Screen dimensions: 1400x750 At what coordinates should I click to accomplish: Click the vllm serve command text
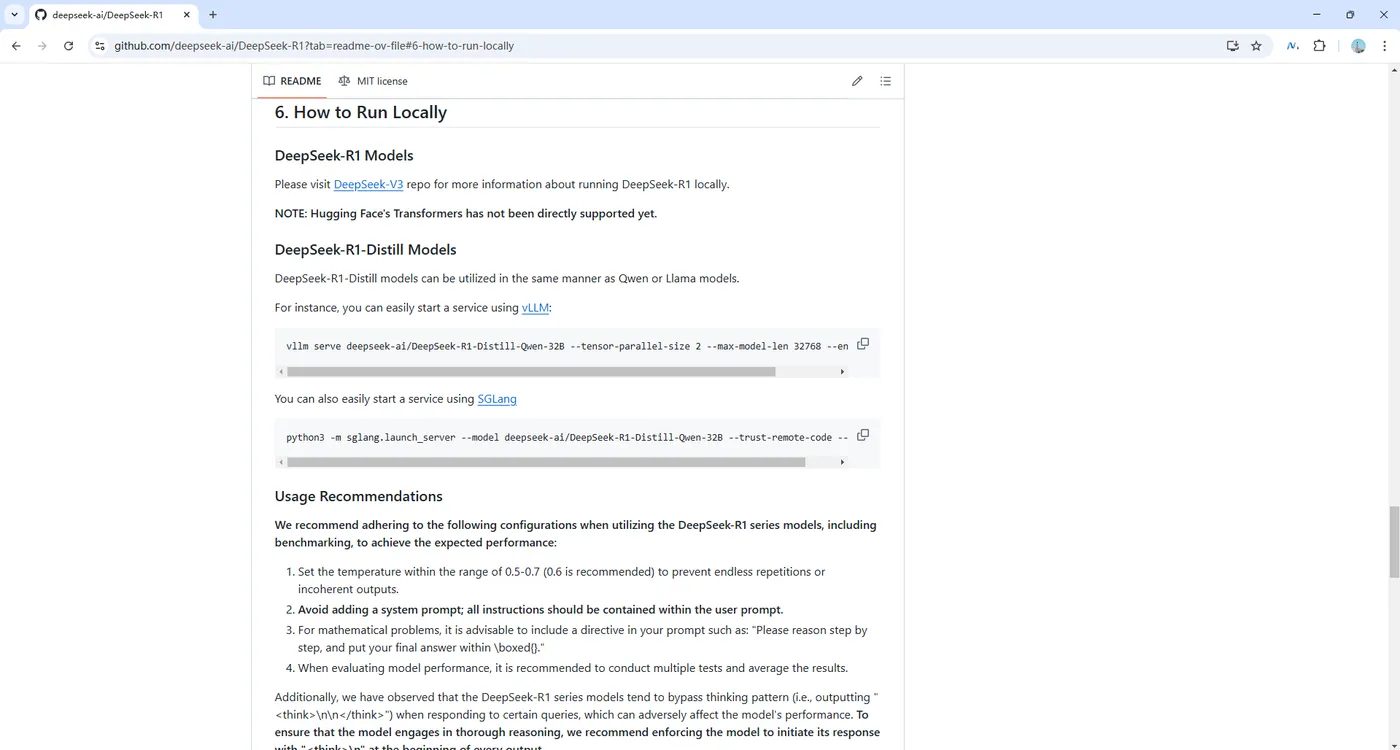pos(567,346)
